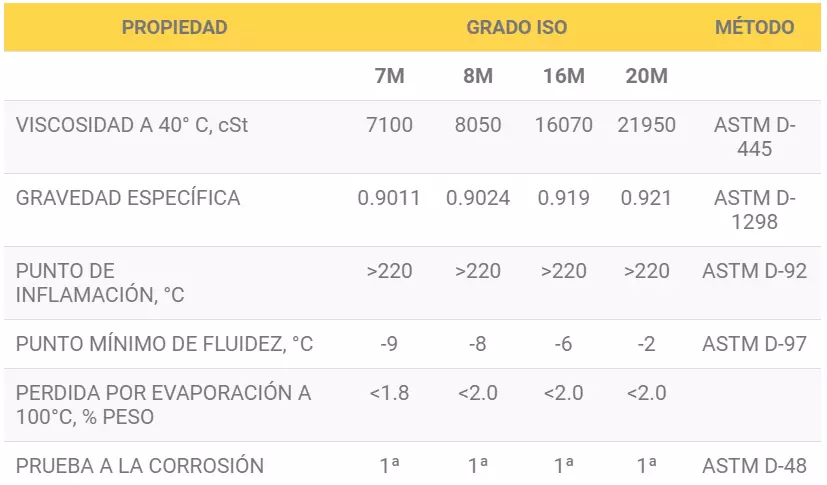Click the GRAVEDAD ESPECÍFICA row label
Image resolution: width=827 pixels, height=485 pixels.
tap(128, 198)
